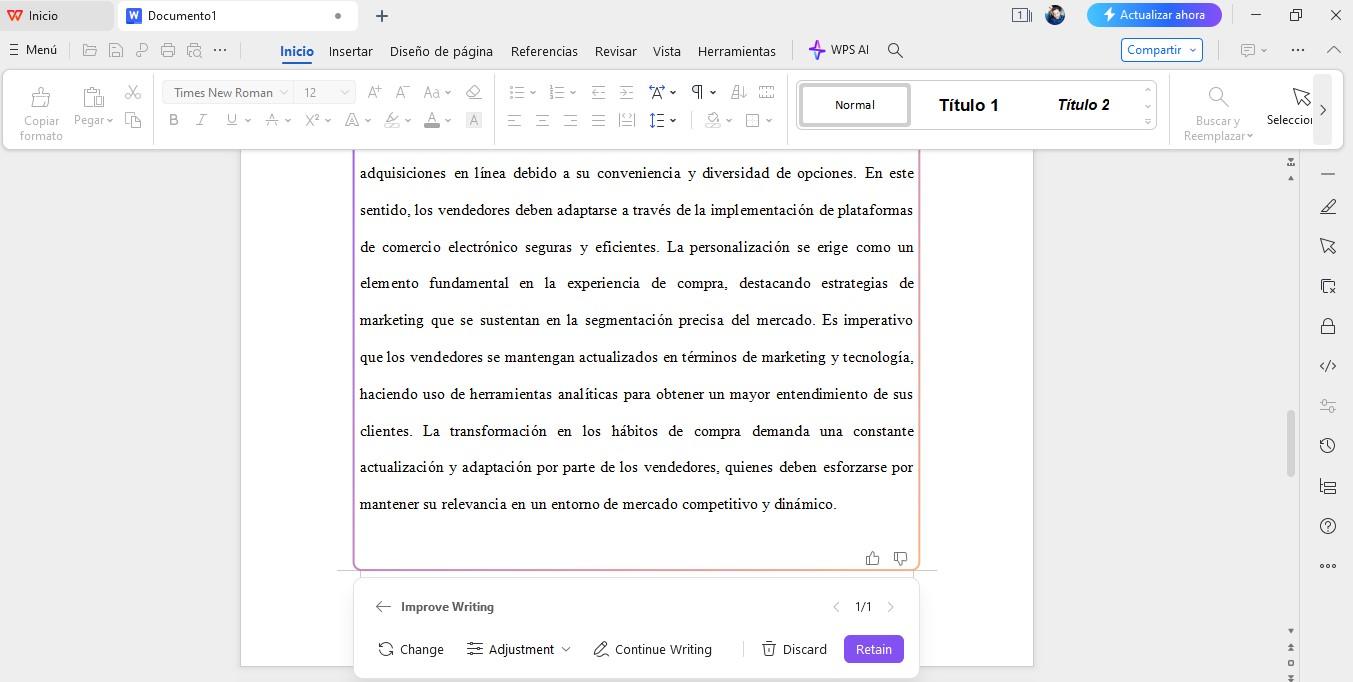Apply italic formatting to text
Viewport: 1353px width, 682px height.
click(201, 119)
